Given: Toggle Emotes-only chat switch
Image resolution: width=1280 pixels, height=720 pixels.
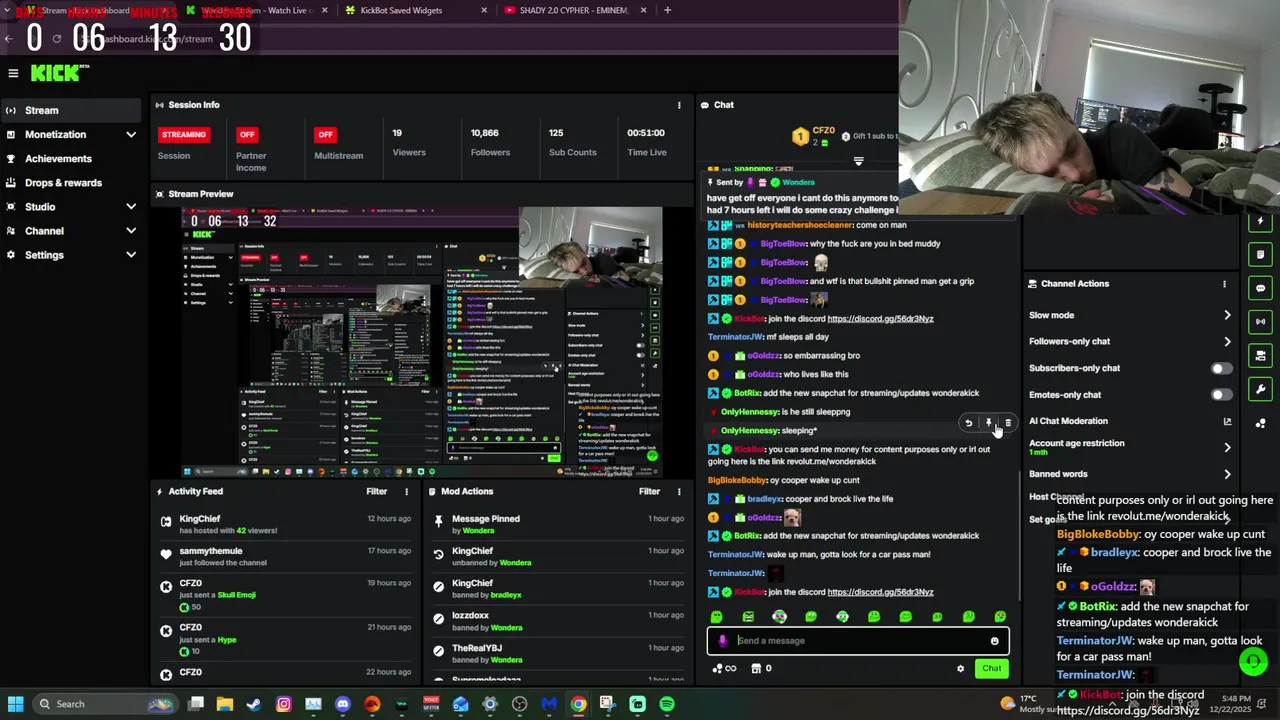Looking at the screenshot, I should coord(1222,395).
